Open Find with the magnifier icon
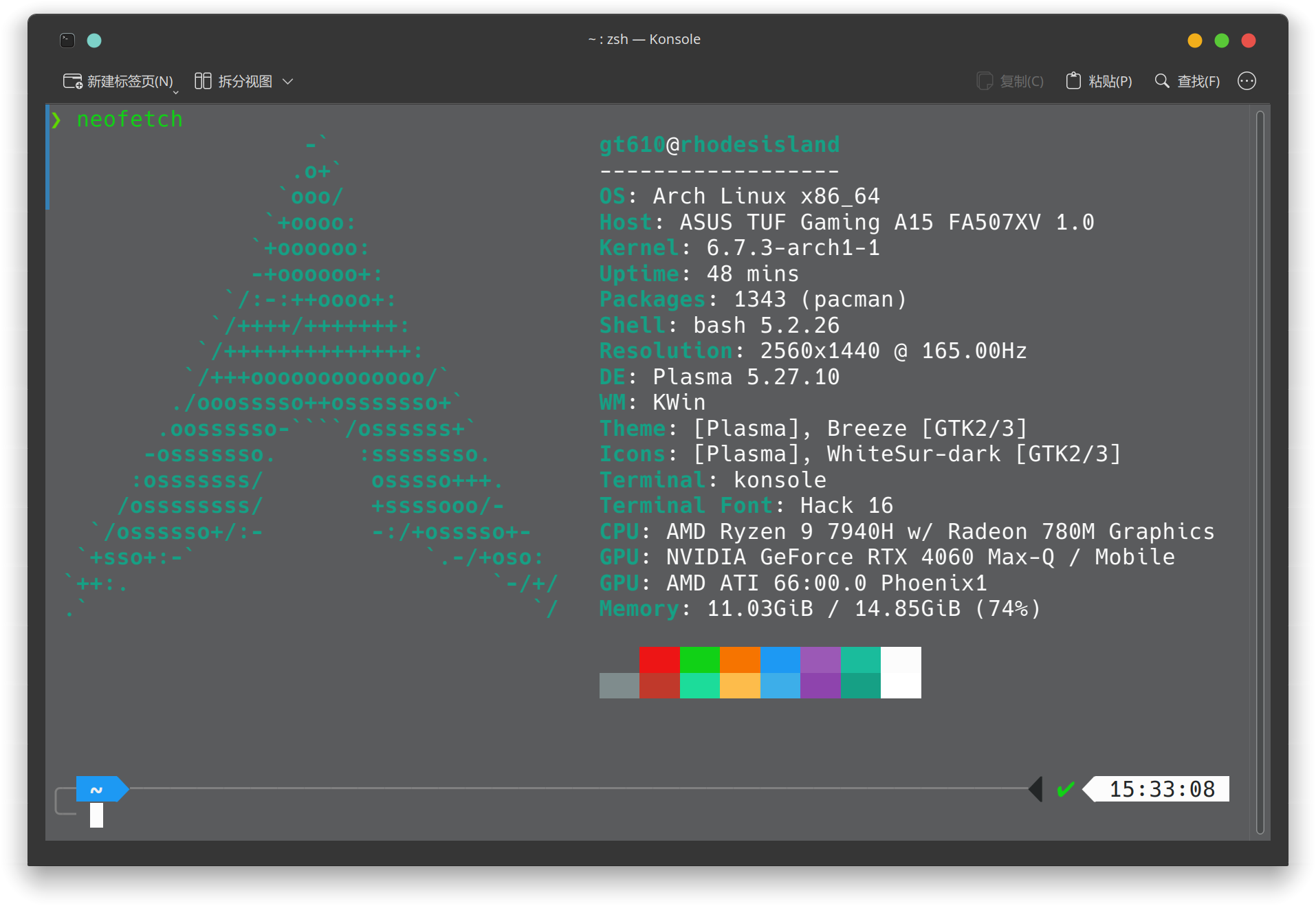 click(1161, 81)
